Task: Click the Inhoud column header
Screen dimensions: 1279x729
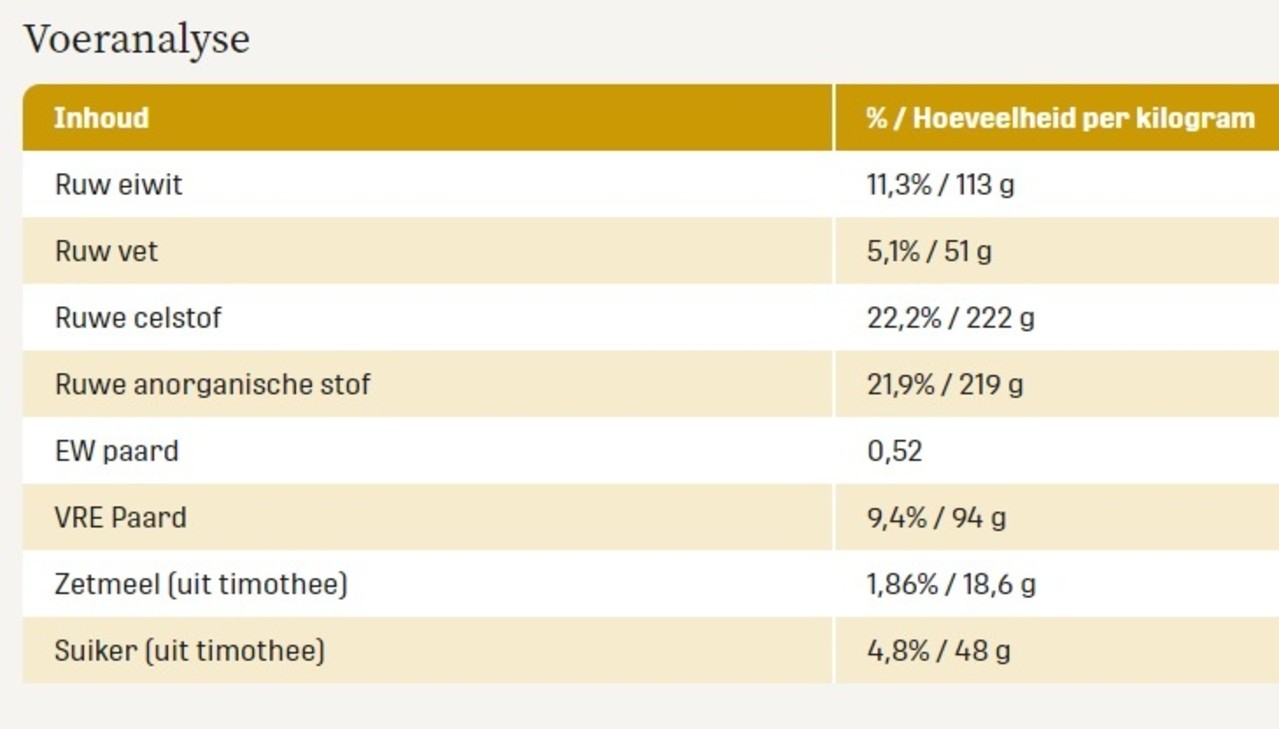Action: 101,118
